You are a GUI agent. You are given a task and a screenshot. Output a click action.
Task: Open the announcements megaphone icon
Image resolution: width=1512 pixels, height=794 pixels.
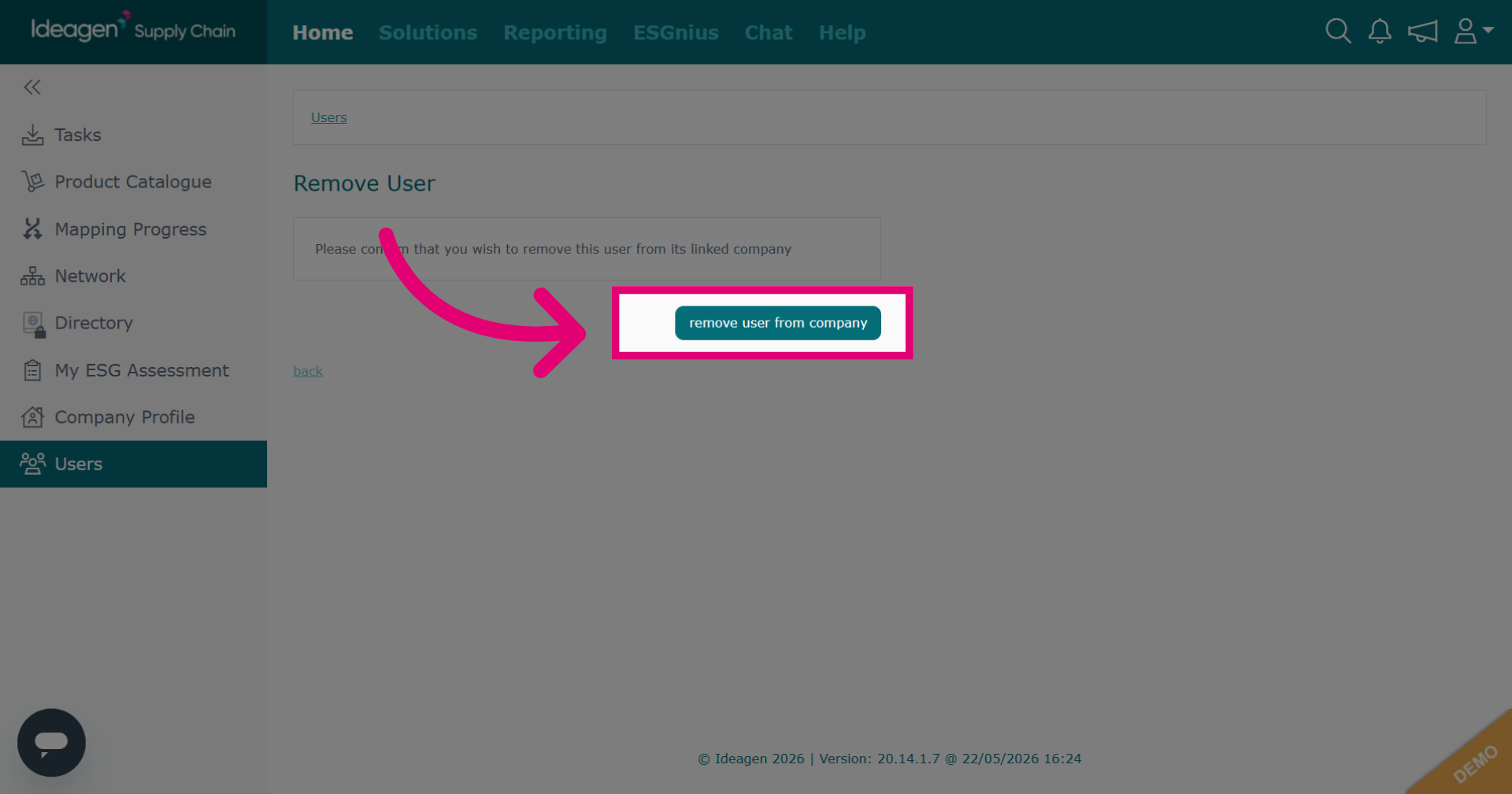coord(1423,32)
